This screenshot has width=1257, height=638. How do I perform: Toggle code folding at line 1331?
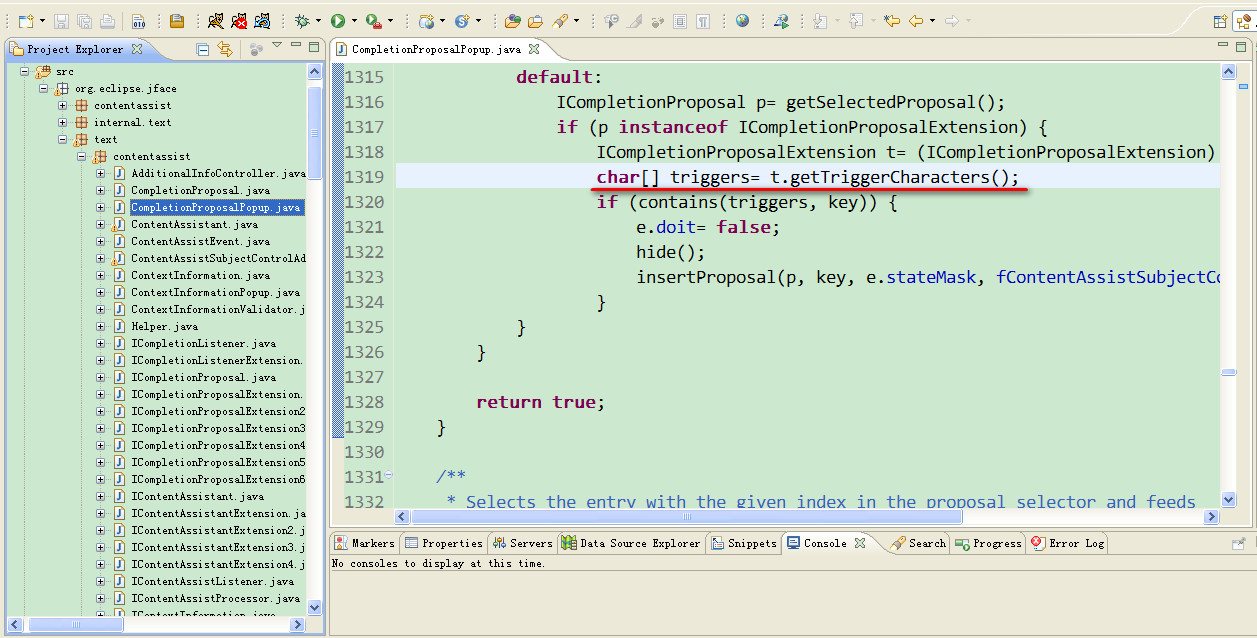[x=389, y=476]
